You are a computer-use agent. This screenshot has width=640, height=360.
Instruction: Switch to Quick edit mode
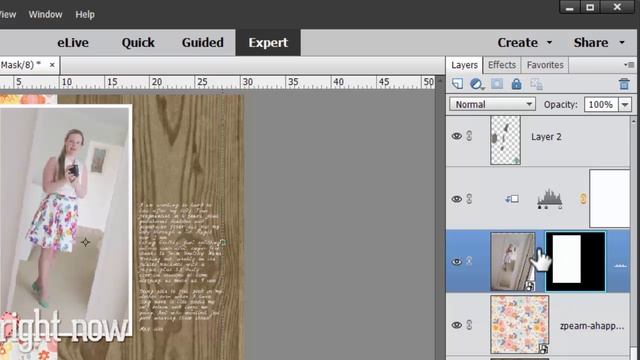(138, 42)
